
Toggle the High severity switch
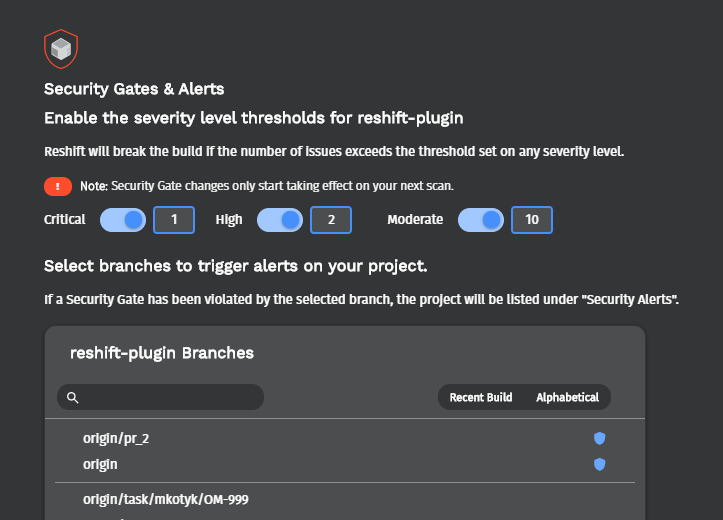point(280,220)
